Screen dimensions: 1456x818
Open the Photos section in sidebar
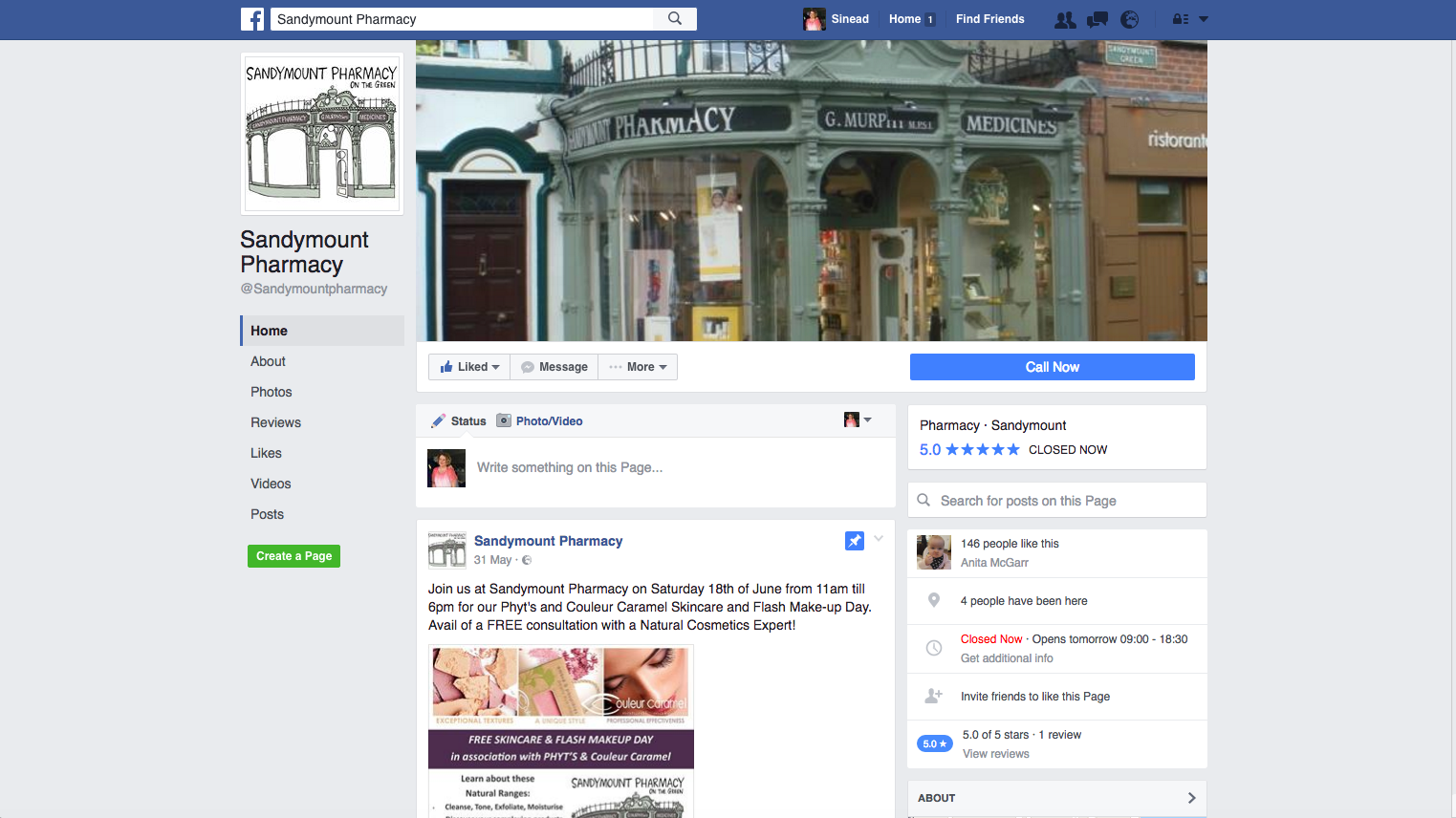pos(272,392)
